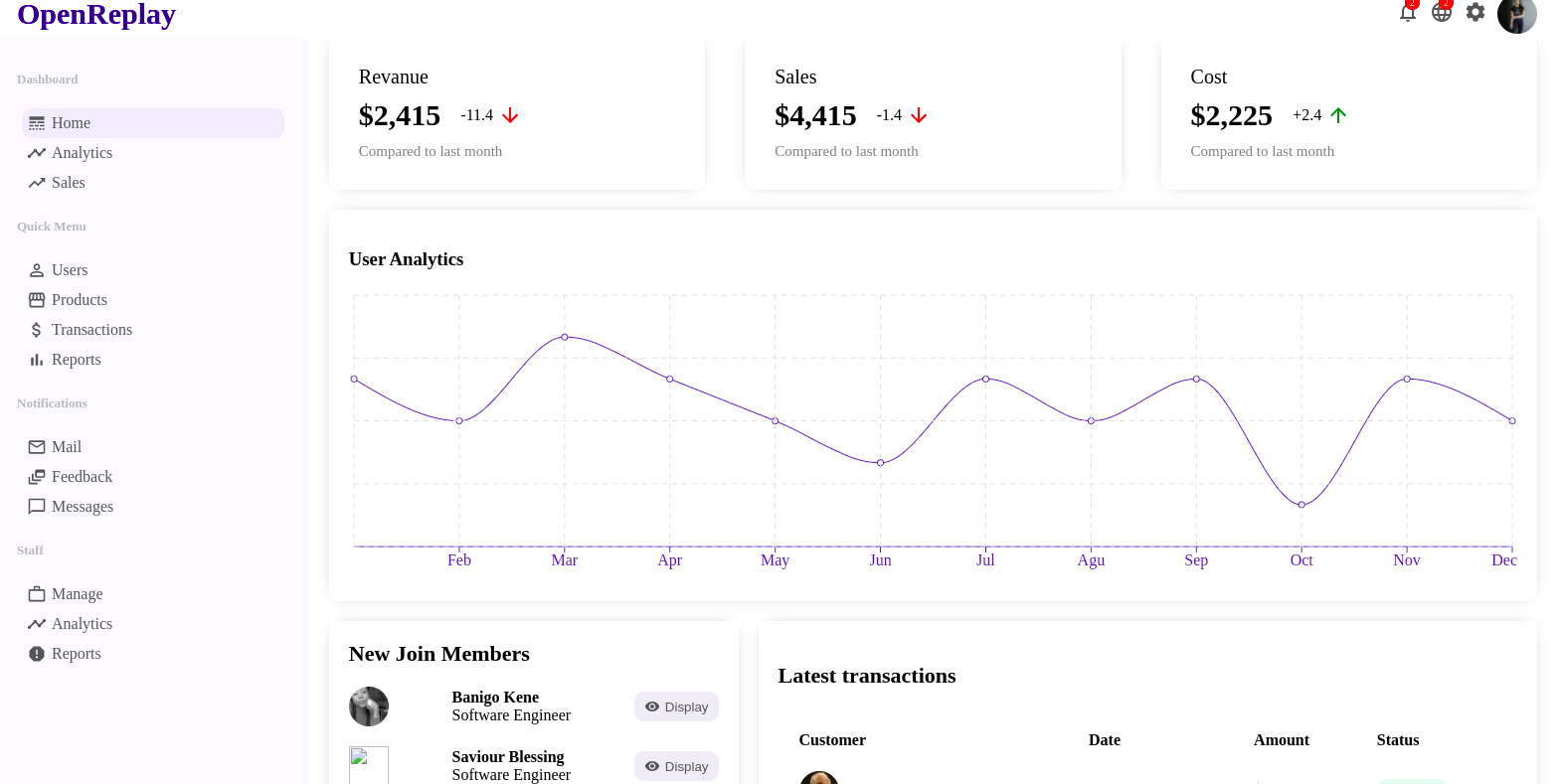This screenshot has height=784, width=1563.
Task: Click the $2,415 revenue amount
Action: (400, 116)
